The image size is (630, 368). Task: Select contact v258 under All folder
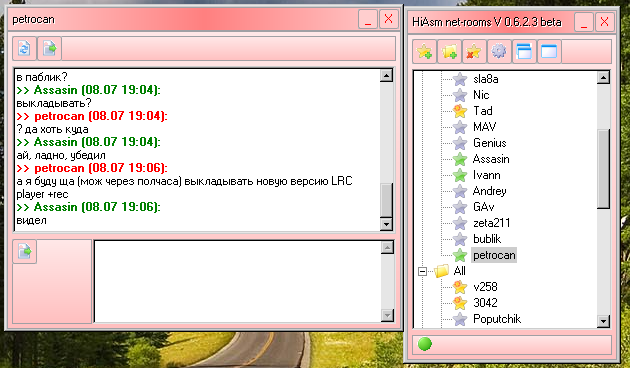pos(485,287)
